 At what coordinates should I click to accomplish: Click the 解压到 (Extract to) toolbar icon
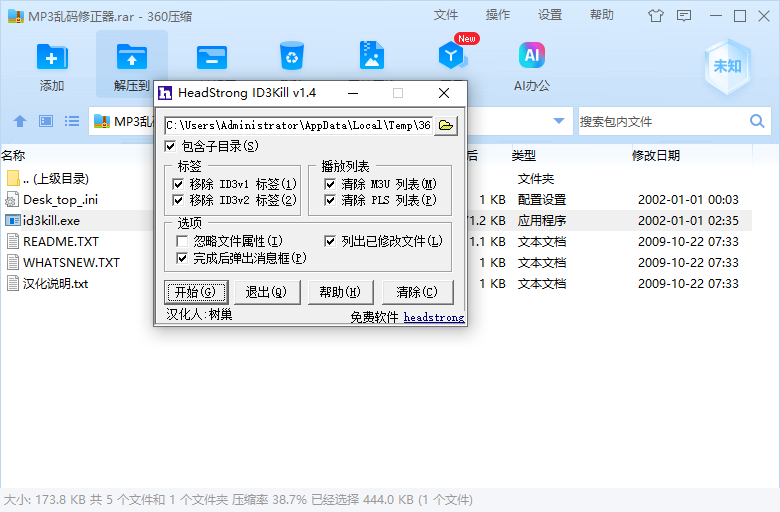click(132, 57)
